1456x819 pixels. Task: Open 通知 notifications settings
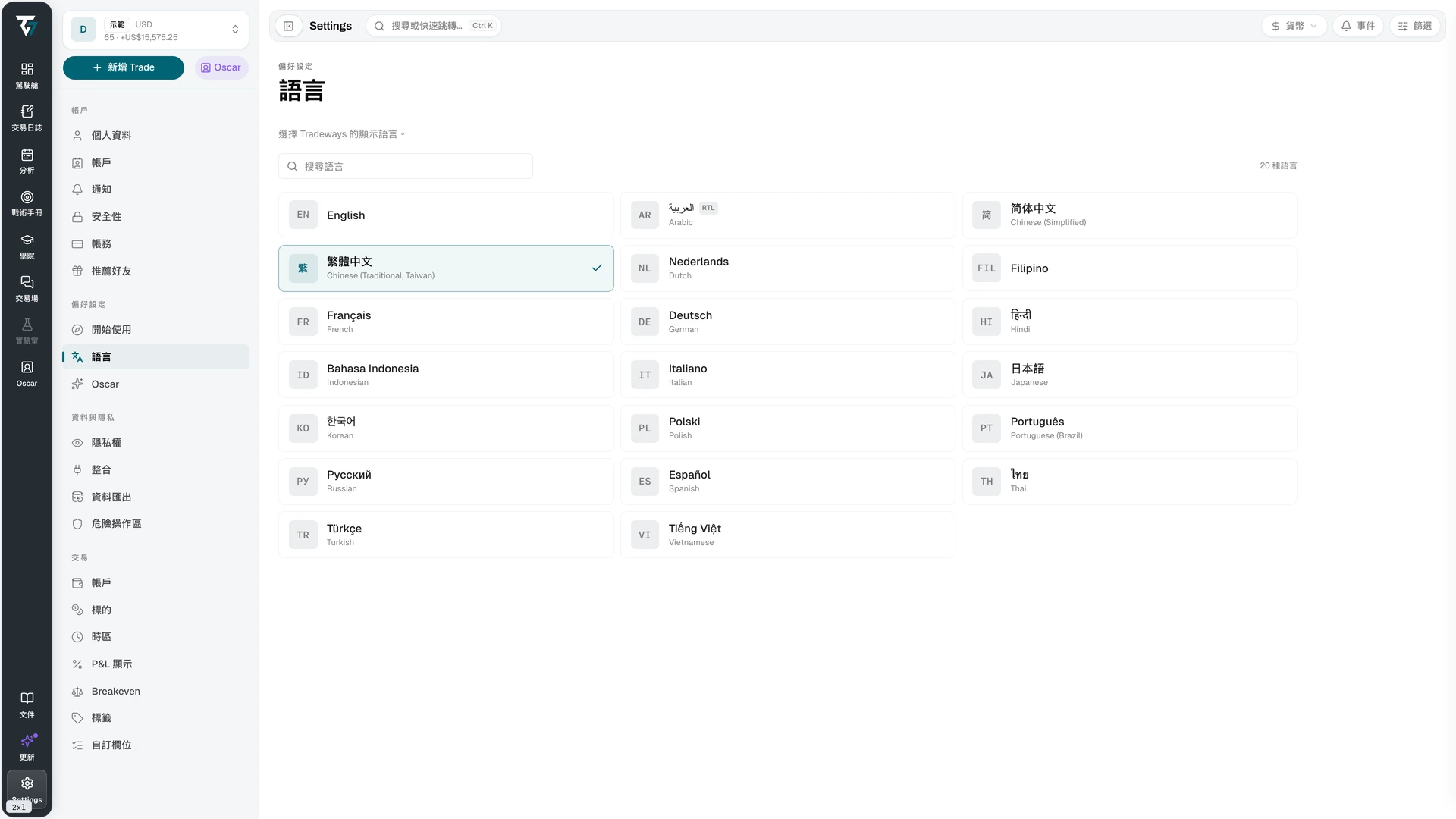coord(155,190)
